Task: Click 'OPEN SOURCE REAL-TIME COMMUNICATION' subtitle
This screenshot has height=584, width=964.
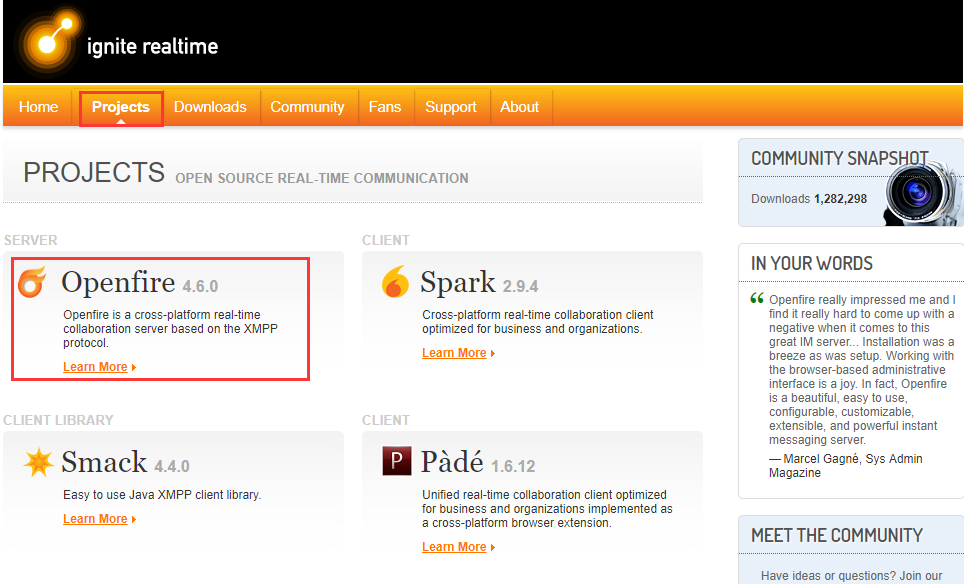Action: coord(322,178)
